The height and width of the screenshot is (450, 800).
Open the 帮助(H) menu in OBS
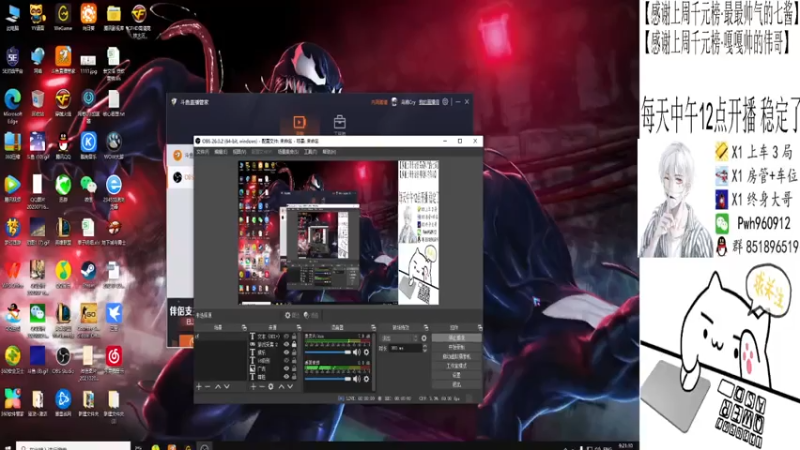pyautogui.click(x=329, y=152)
